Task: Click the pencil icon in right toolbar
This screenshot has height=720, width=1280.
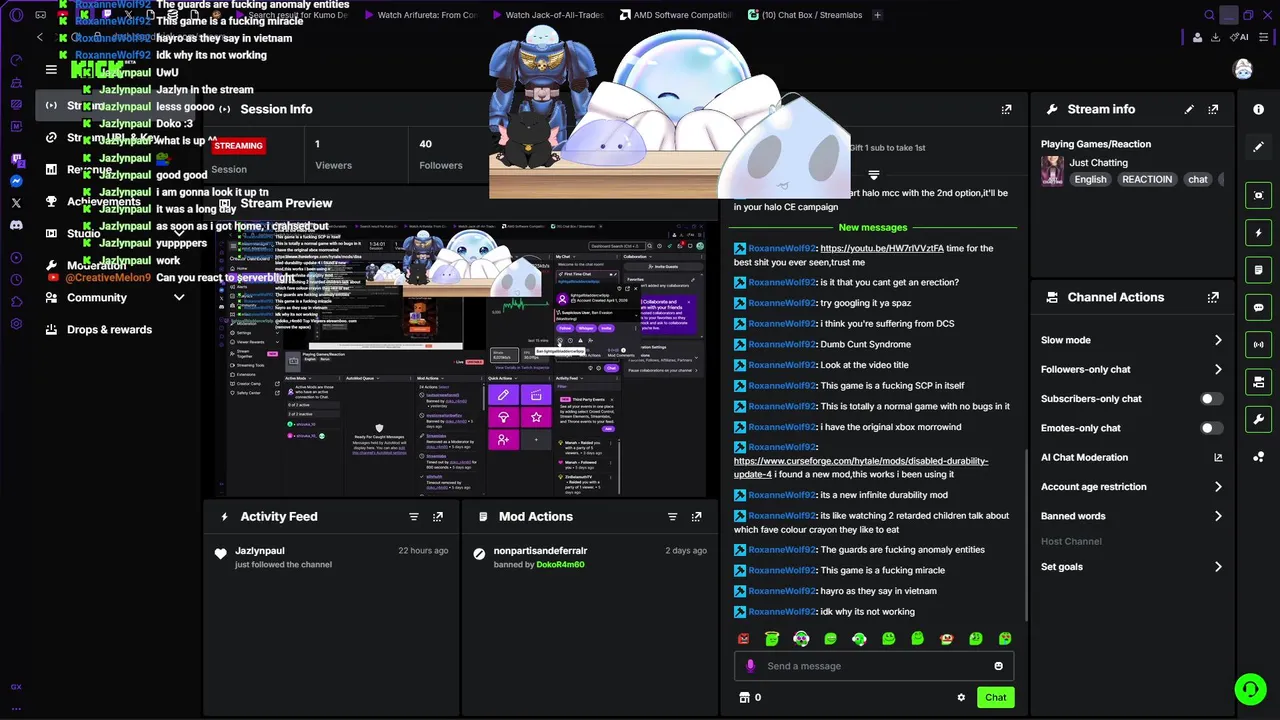Action: 1259,146
